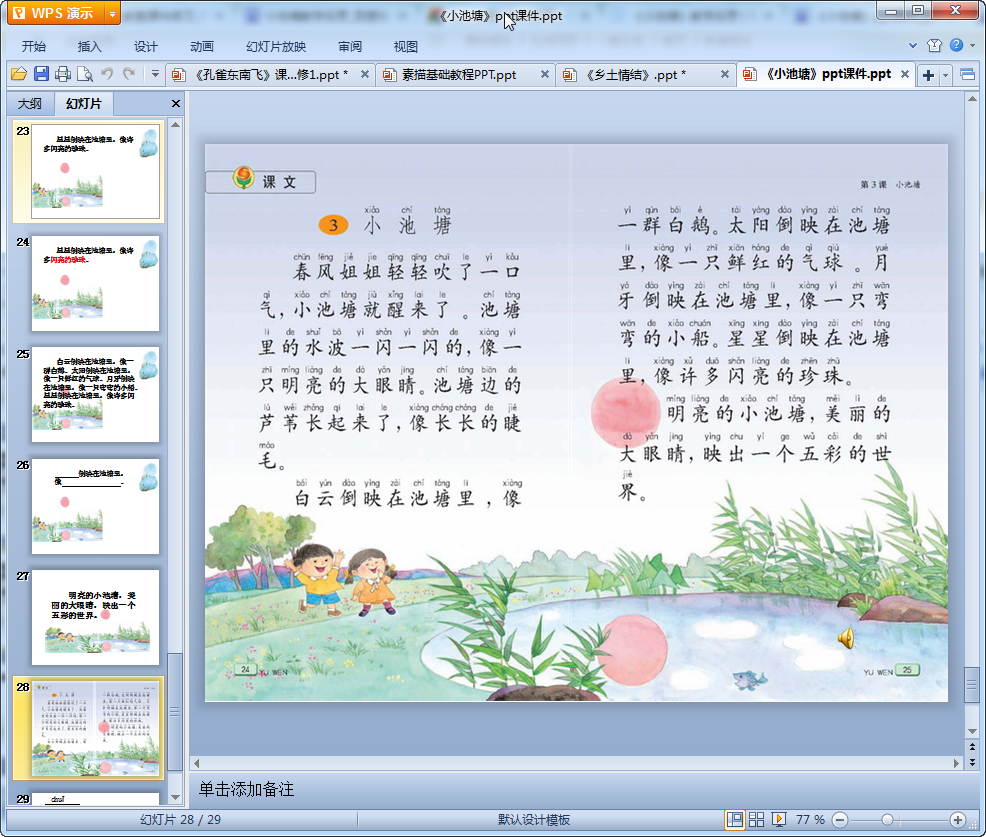Click the blue help question icon
Screen dimensions: 986x837
point(956,45)
